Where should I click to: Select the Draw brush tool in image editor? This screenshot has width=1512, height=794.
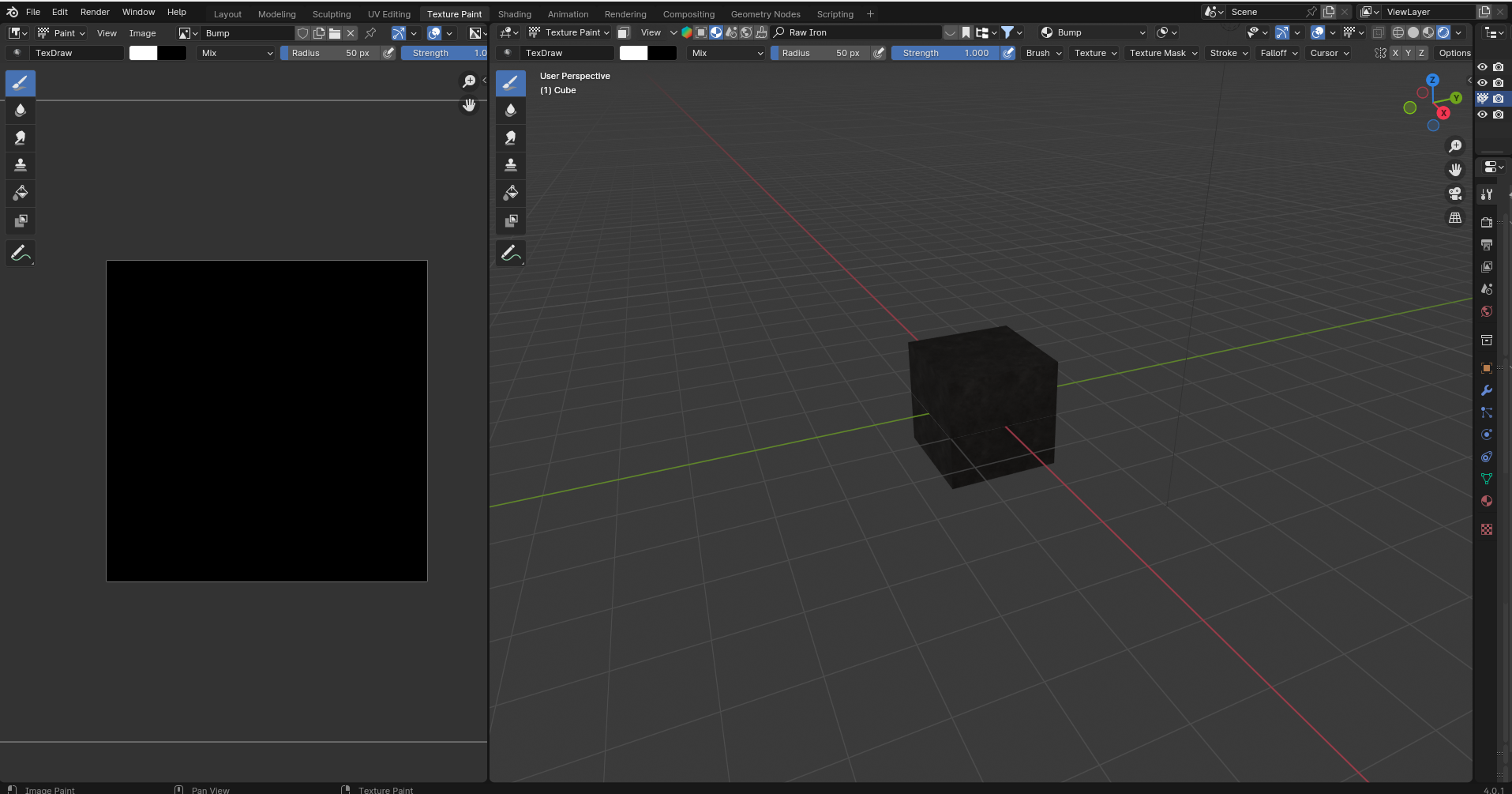click(x=21, y=82)
